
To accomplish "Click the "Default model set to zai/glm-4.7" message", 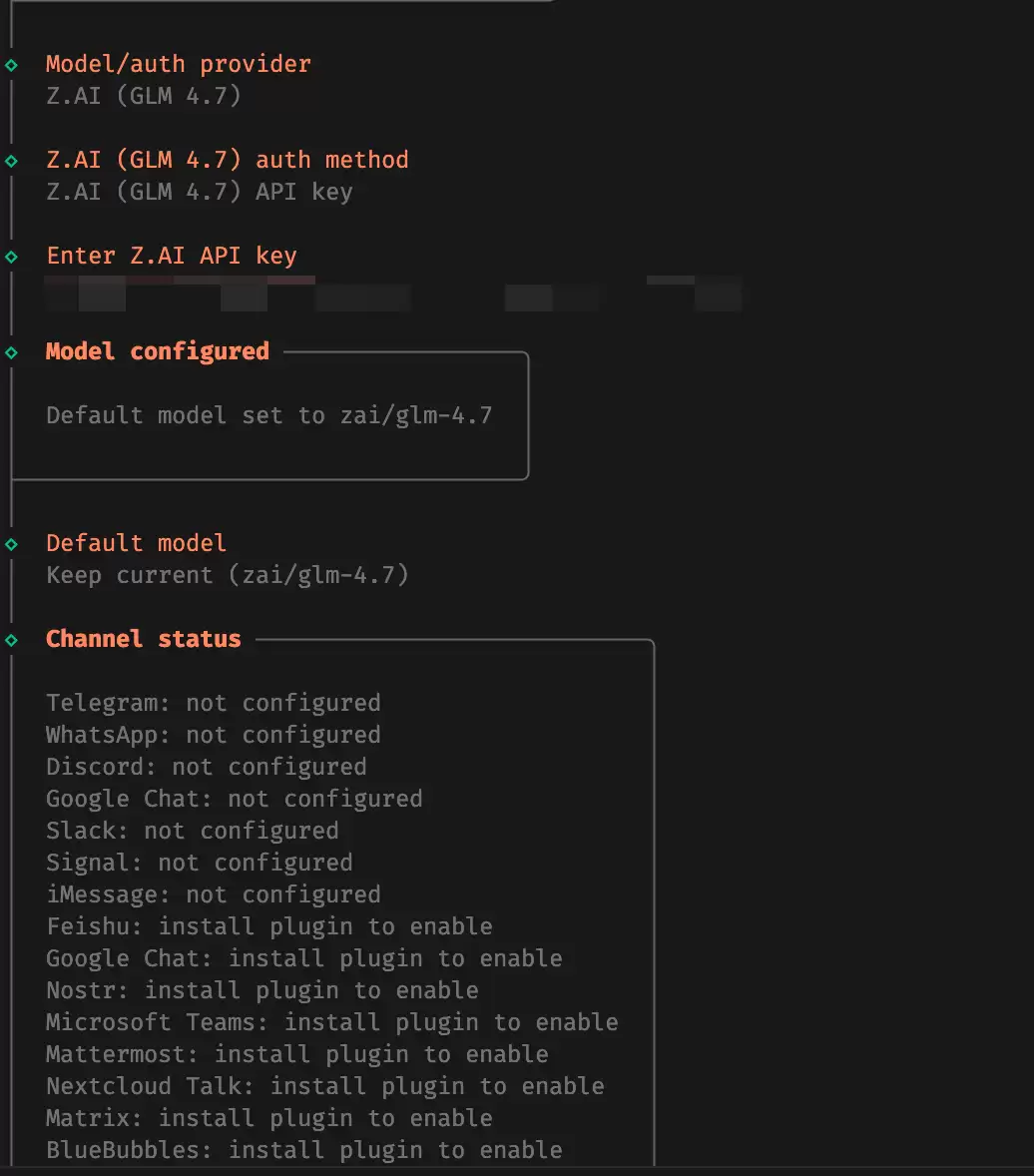I will [x=269, y=415].
